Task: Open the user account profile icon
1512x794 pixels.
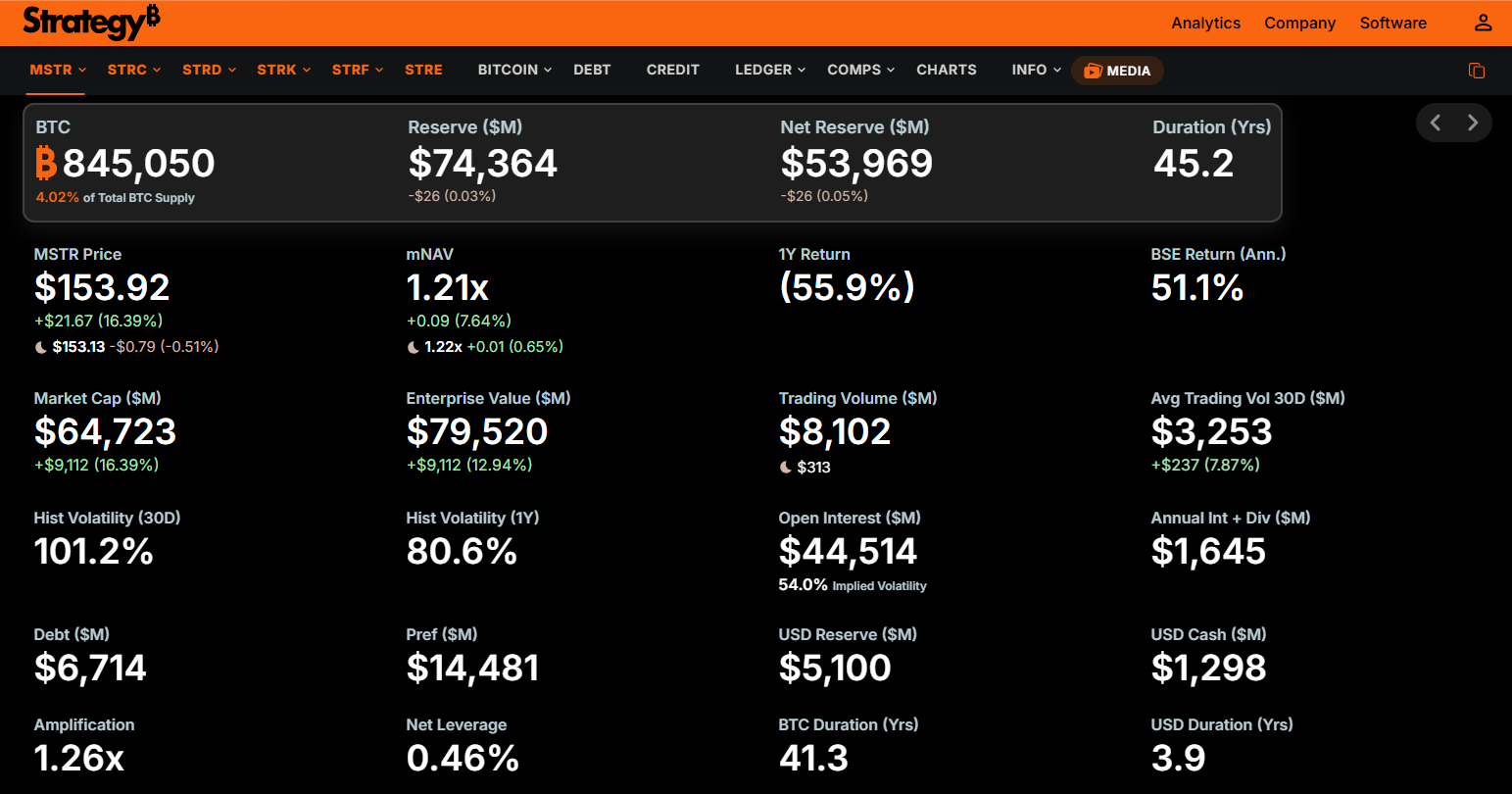Action: (x=1483, y=23)
